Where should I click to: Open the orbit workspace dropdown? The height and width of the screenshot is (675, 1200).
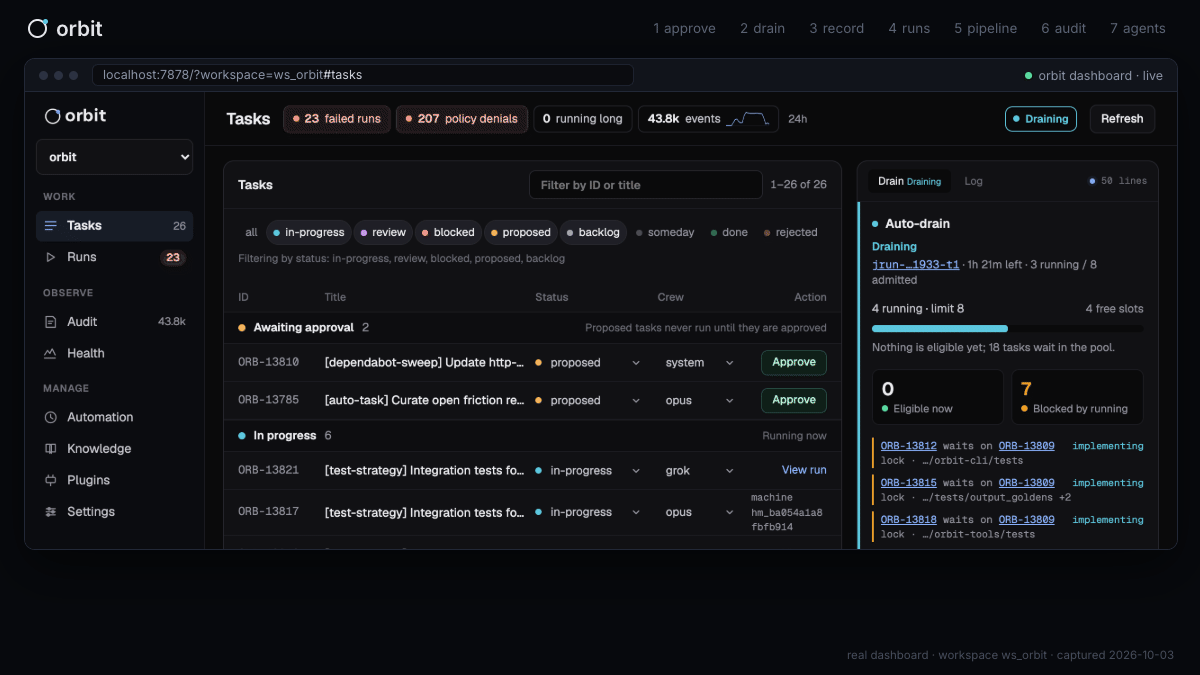point(115,157)
